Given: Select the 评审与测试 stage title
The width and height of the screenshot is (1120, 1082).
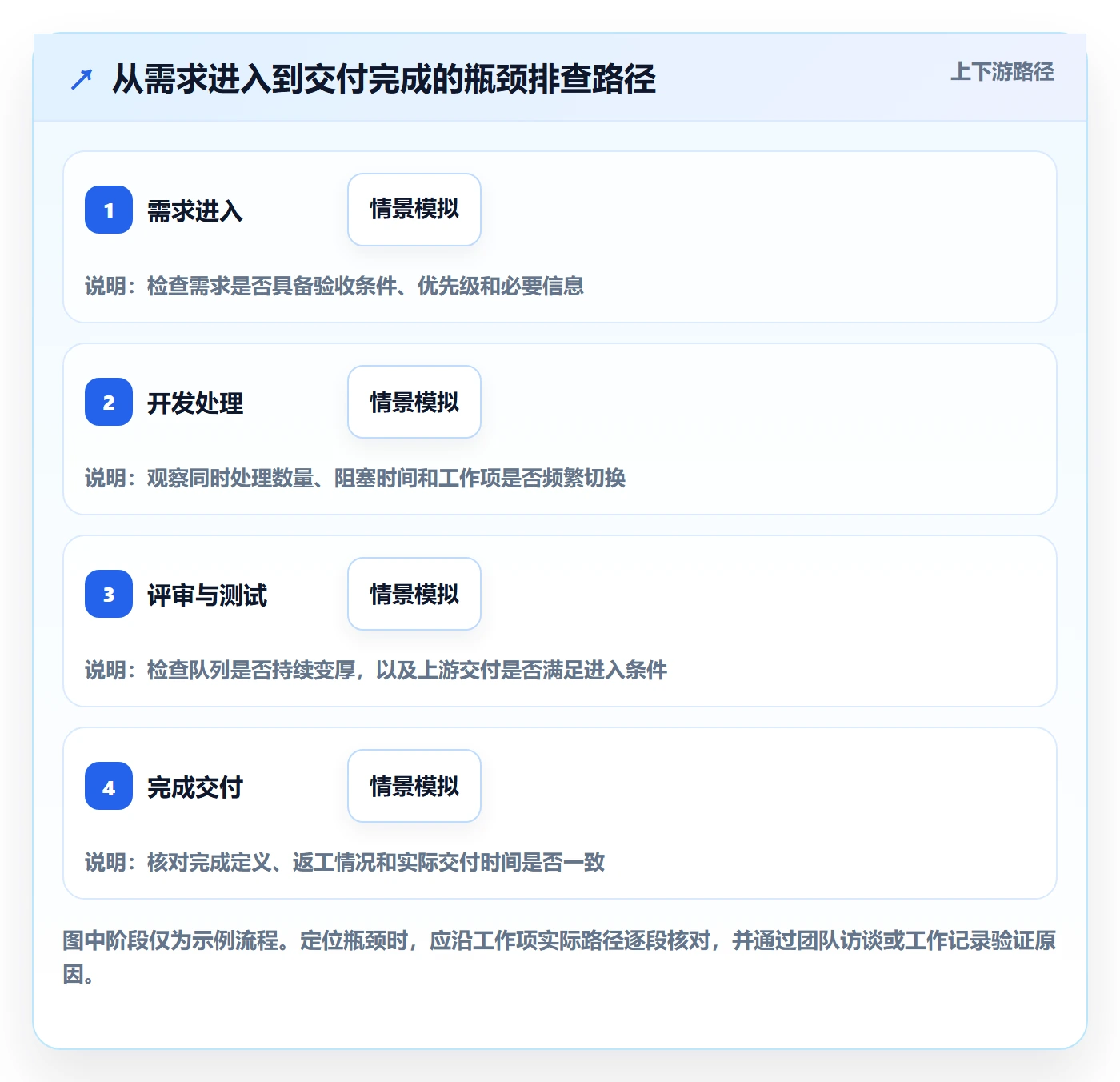Looking at the screenshot, I should [207, 595].
